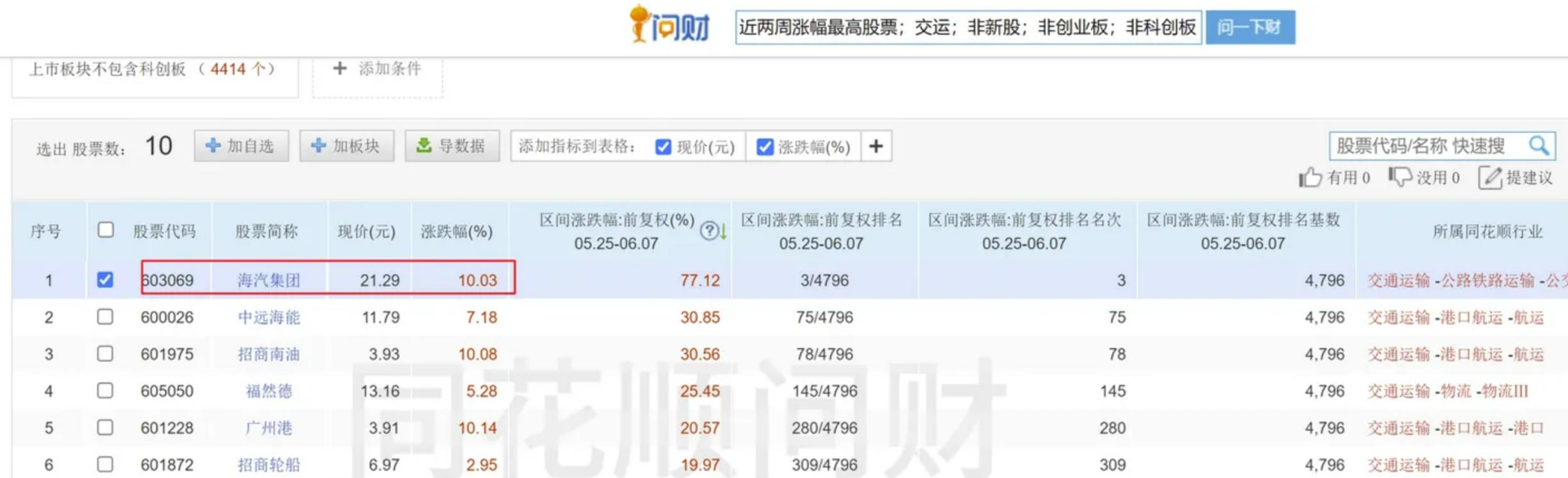Screen dimensions: 1568x478
Task: Click the thumbs-down 没用 icon
Action: tap(1400, 177)
